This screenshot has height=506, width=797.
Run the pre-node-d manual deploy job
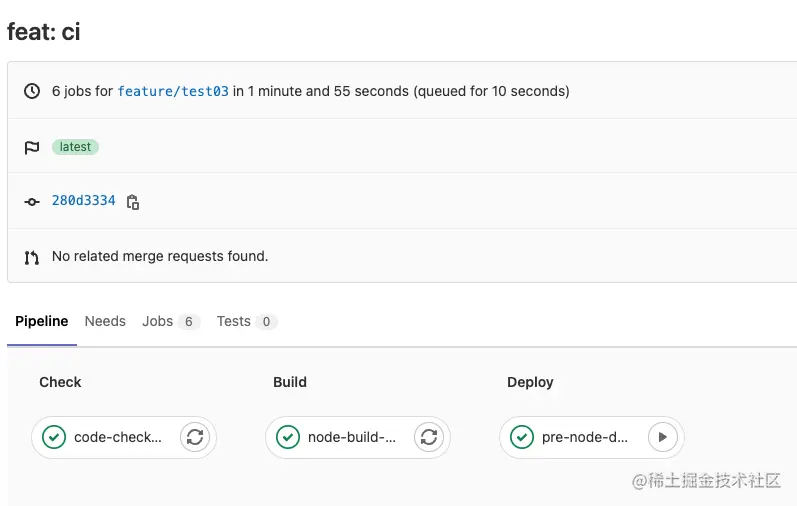pos(663,437)
